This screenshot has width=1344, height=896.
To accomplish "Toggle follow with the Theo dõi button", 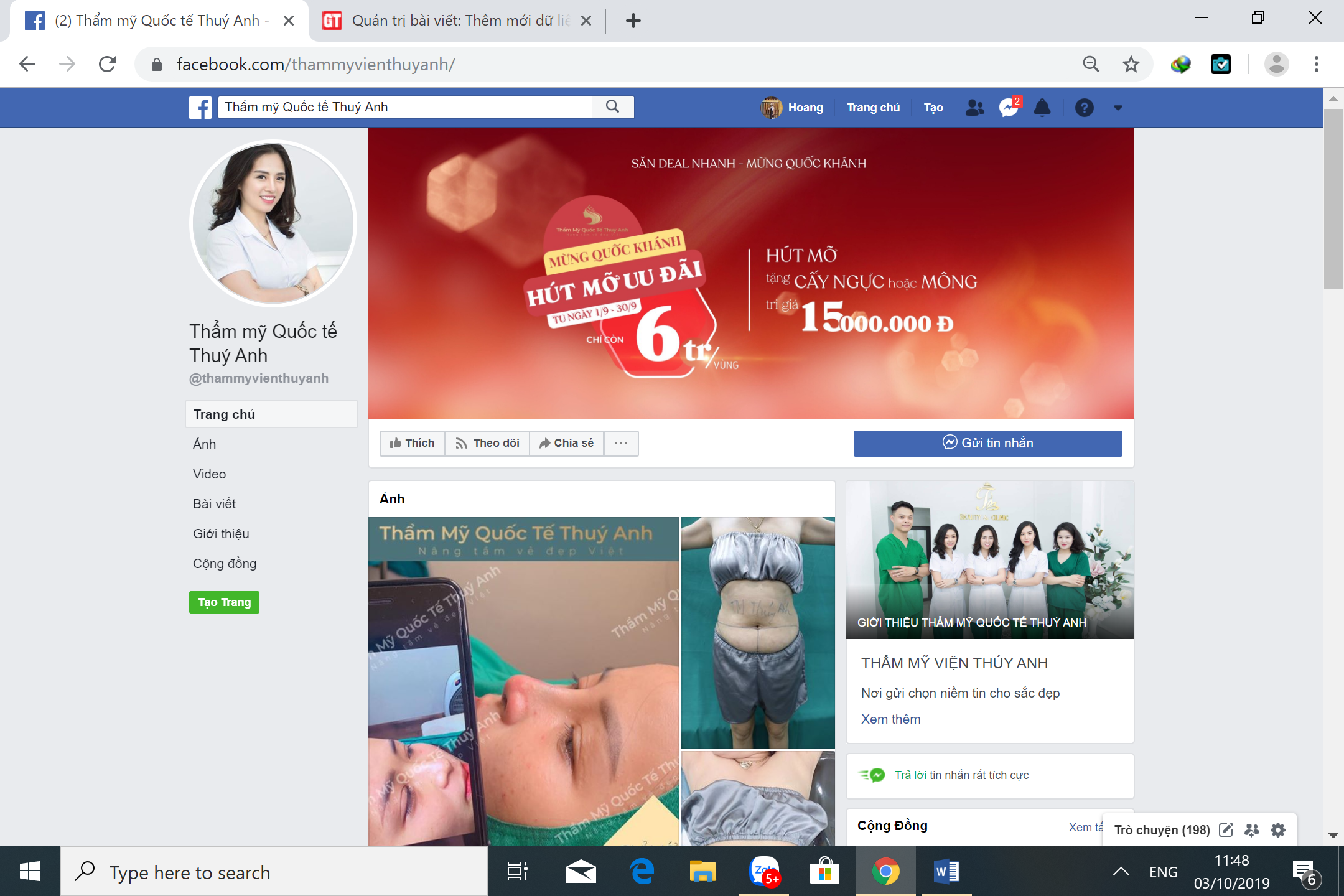I will coord(487,443).
